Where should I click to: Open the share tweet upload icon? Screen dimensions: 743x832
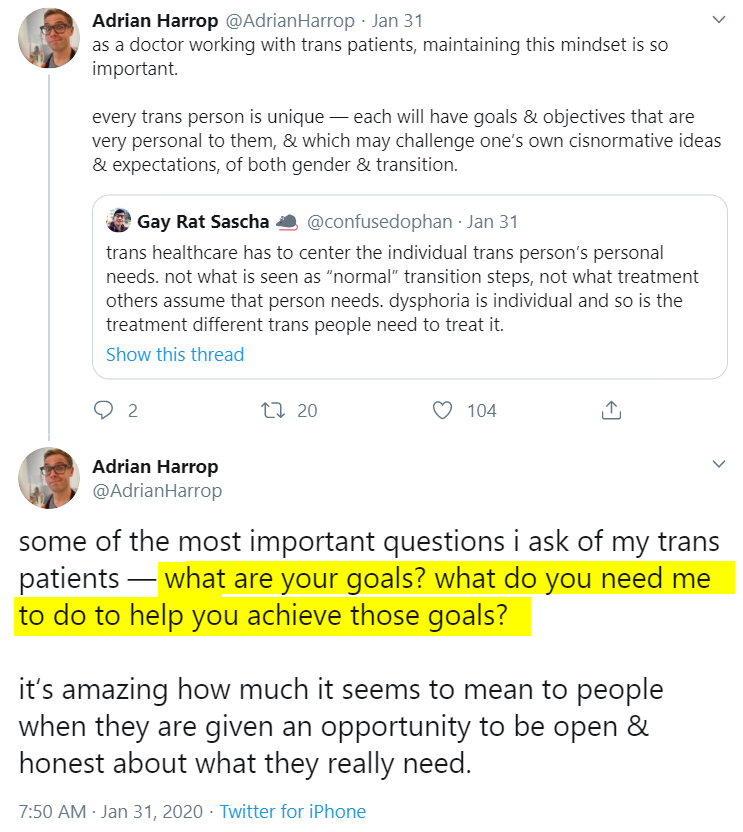coord(611,411)
